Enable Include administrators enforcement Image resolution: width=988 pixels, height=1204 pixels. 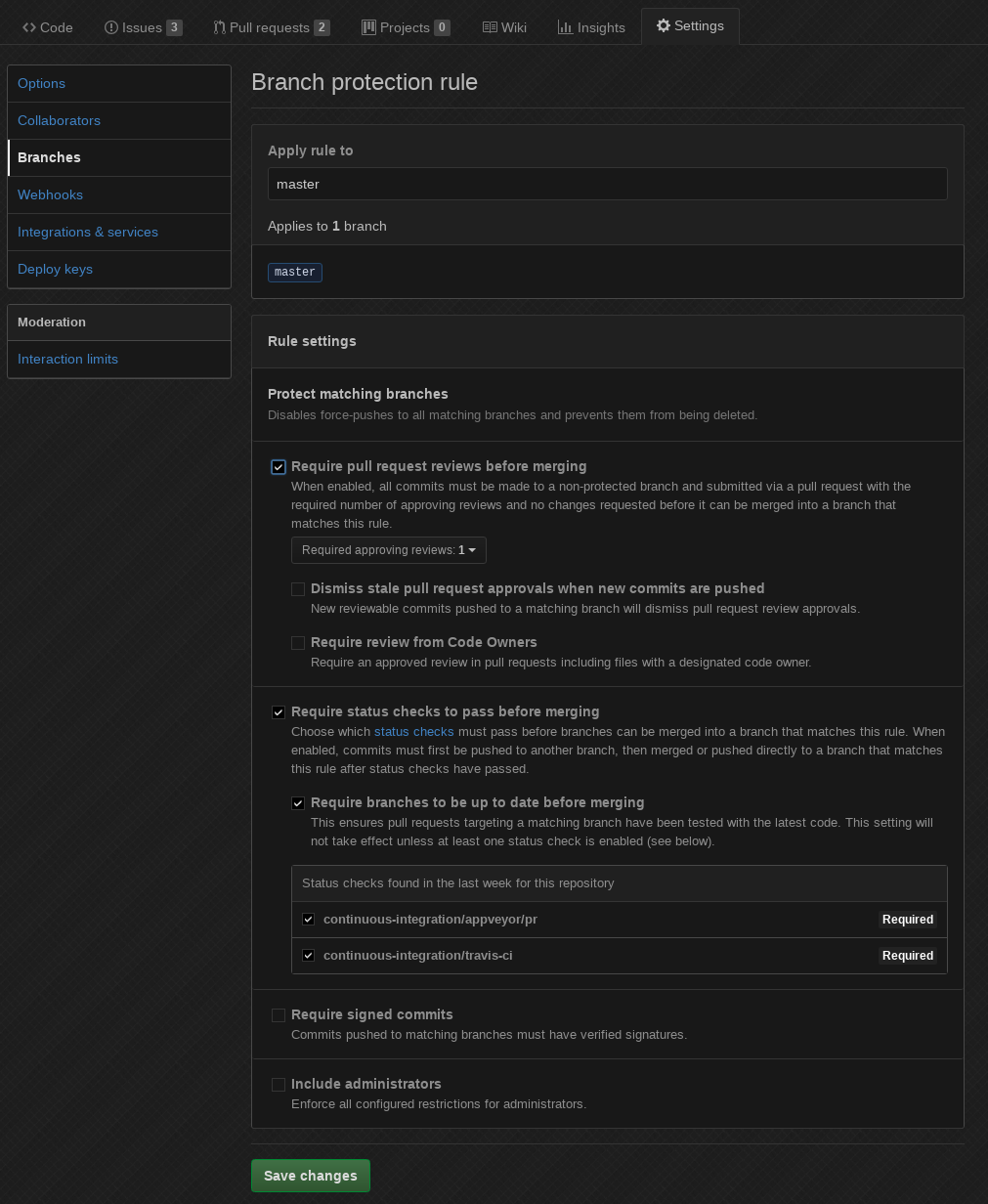click(x=279, y=1084)
